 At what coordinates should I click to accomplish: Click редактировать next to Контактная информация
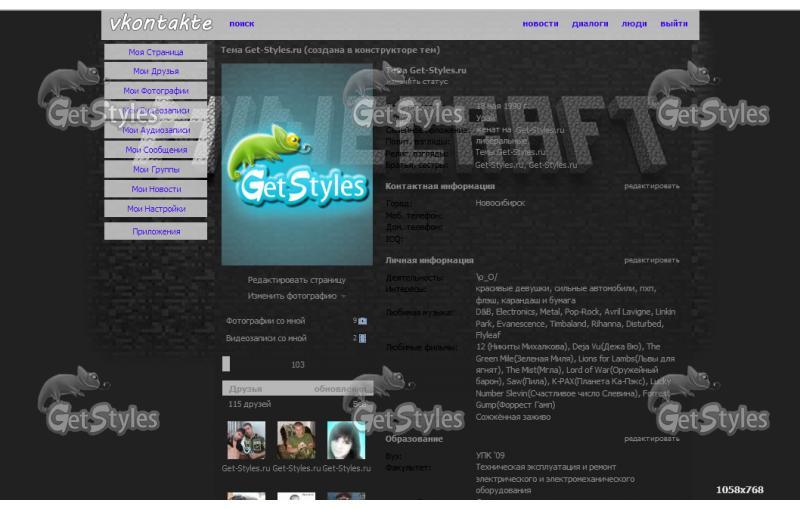(x=652, y=186)
